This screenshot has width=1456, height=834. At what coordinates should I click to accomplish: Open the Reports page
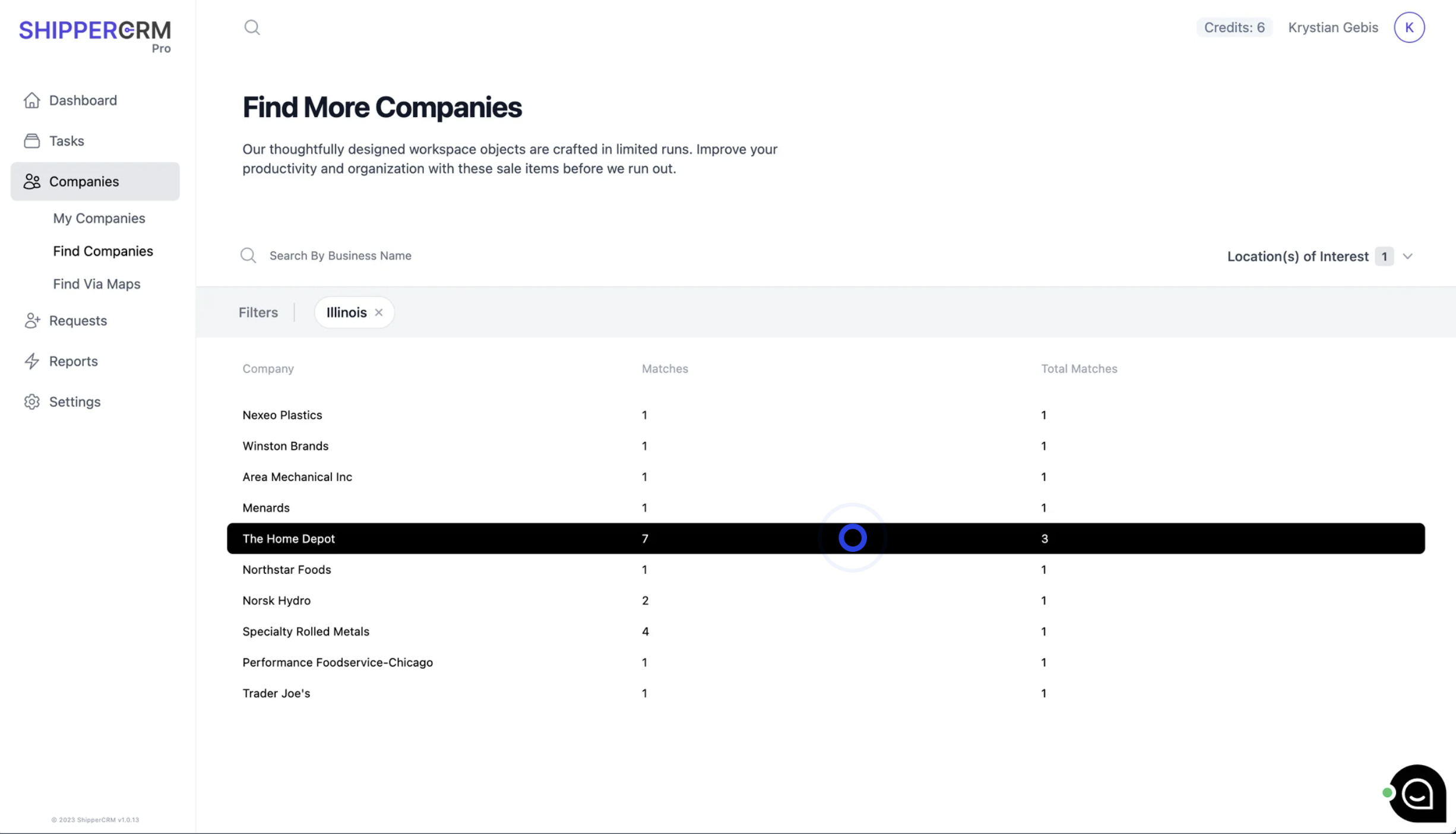pos(73,361)
